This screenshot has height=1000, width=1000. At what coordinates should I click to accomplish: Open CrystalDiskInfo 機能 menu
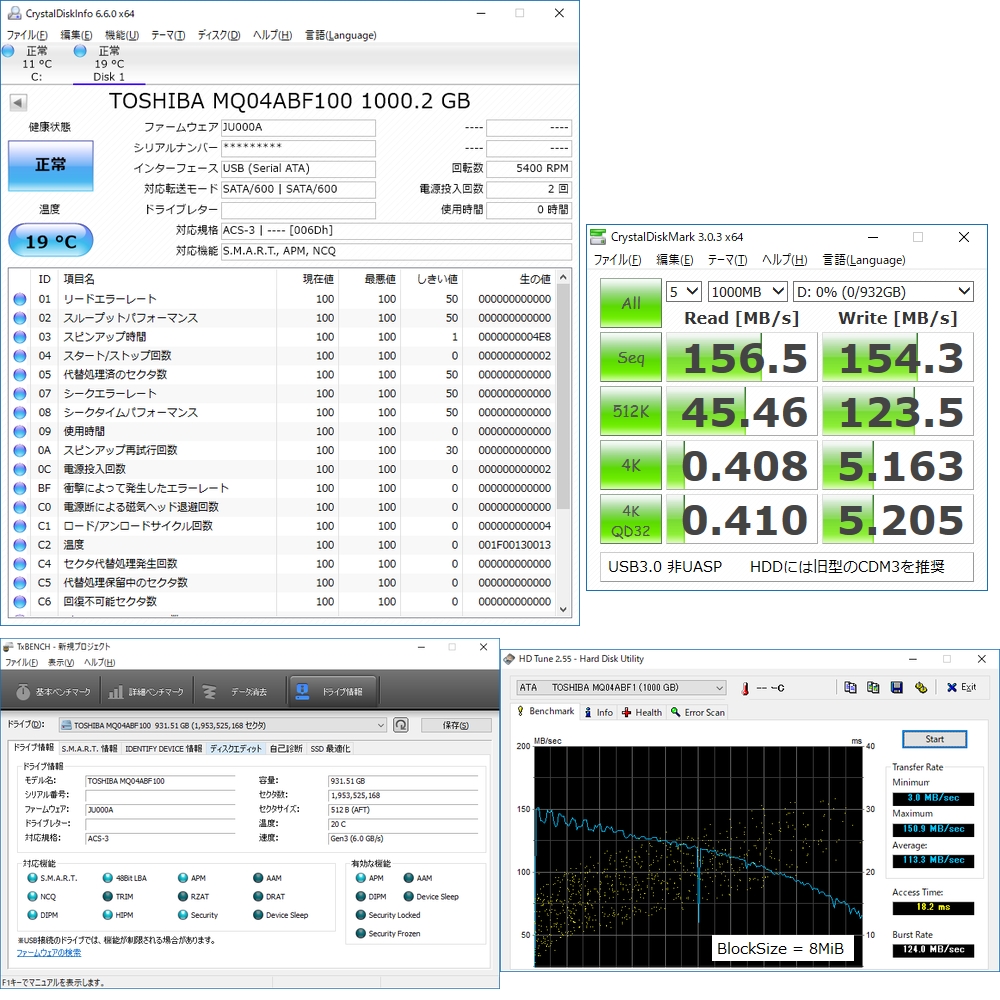[122, 35]
